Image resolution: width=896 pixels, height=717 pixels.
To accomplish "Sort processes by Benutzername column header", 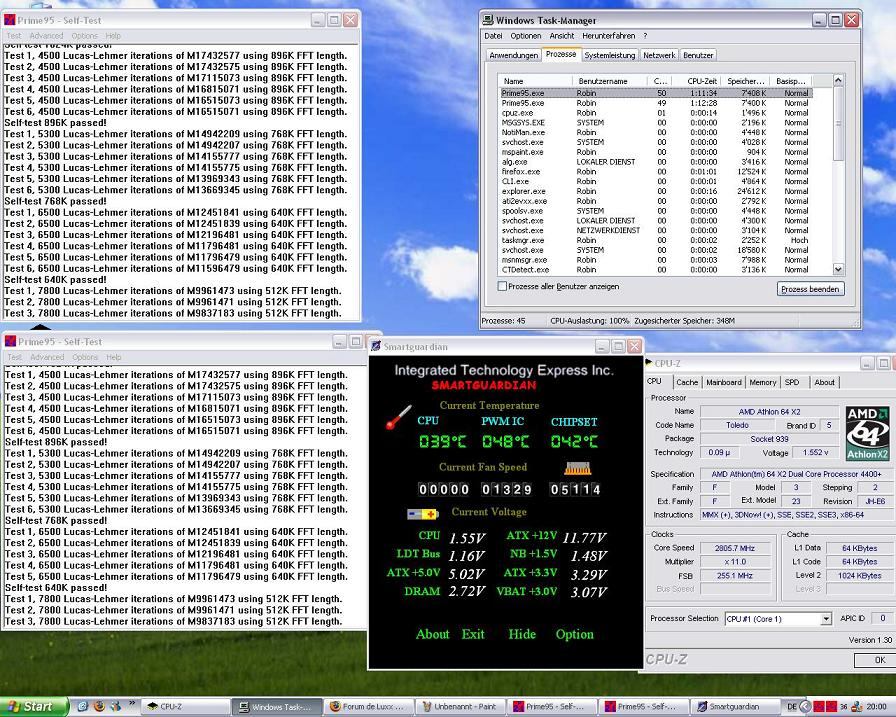I will click(610, 81).
